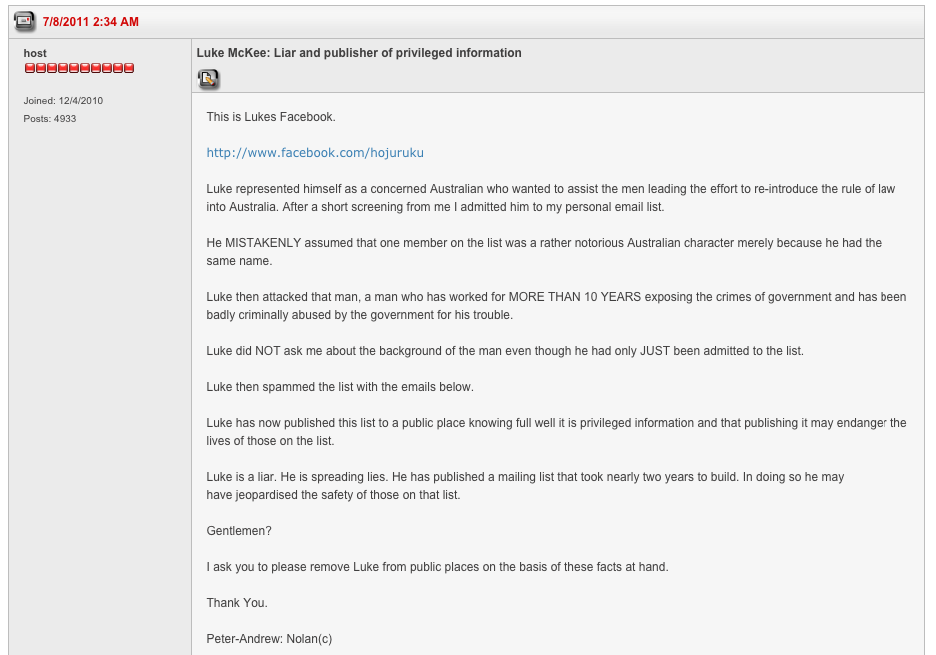Click the text MORE THAN 10 YEARS
Viewport: 936px width, 655px height.
pos(574,297)
